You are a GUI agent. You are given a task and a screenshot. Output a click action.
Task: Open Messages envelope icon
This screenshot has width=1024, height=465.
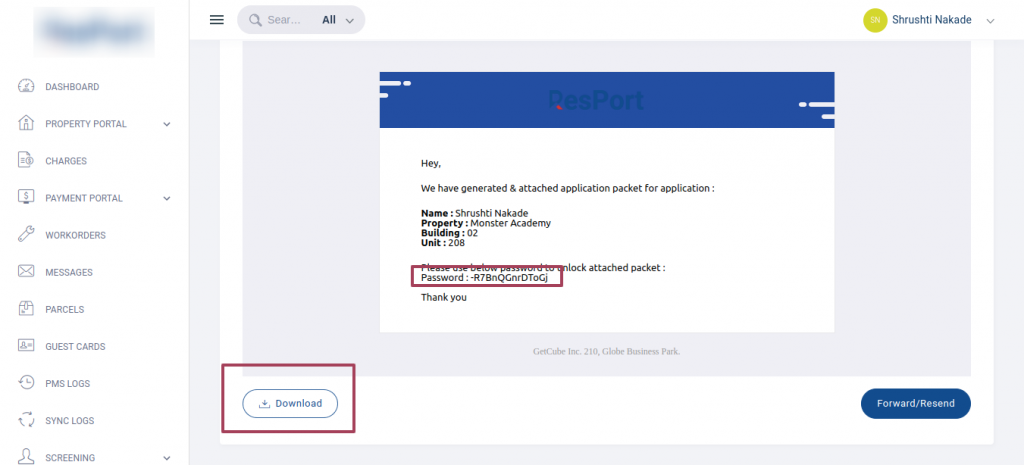(x=27, y=272)
